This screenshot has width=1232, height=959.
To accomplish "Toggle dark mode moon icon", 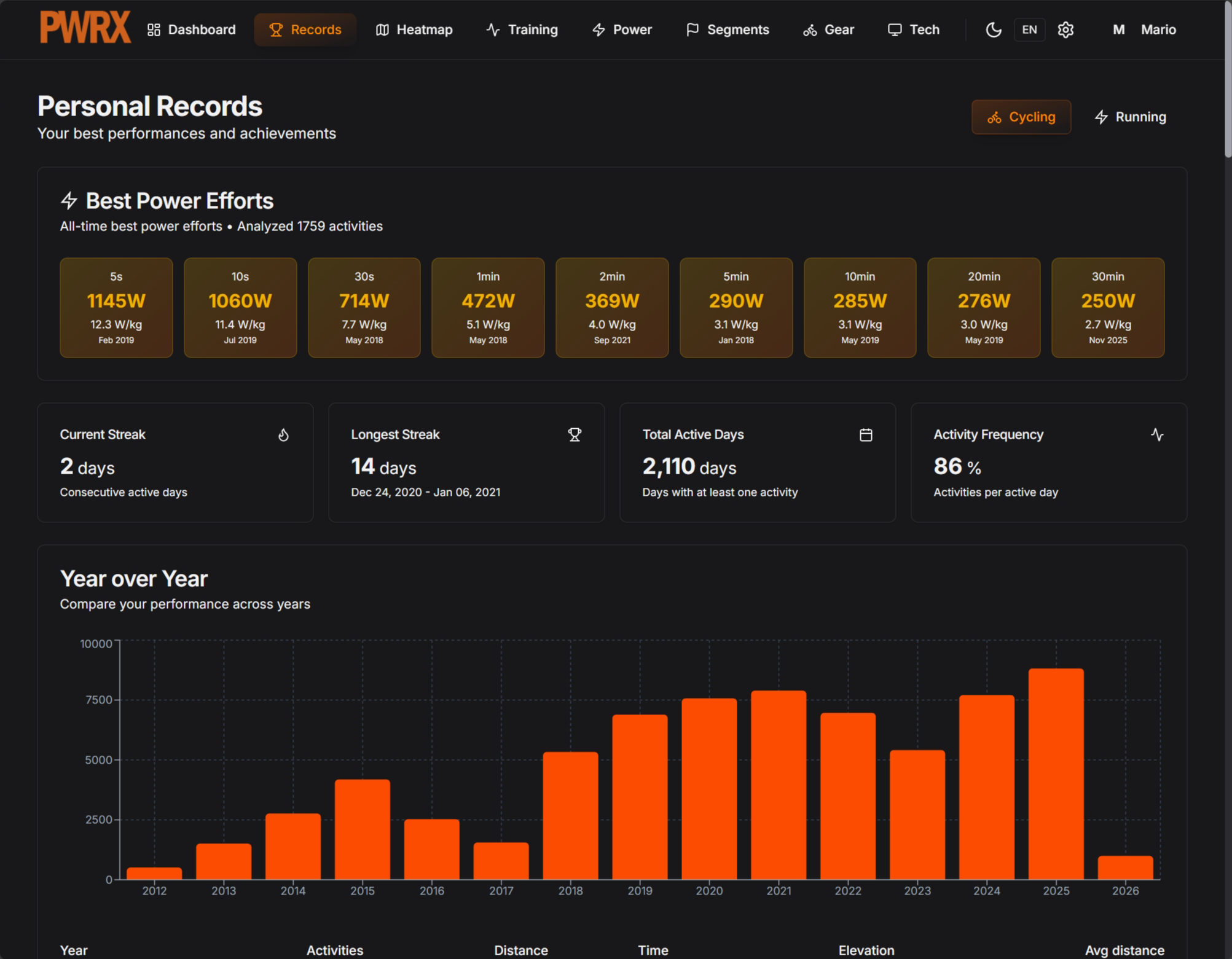I will pyautogui.click(x=993, y=29).
